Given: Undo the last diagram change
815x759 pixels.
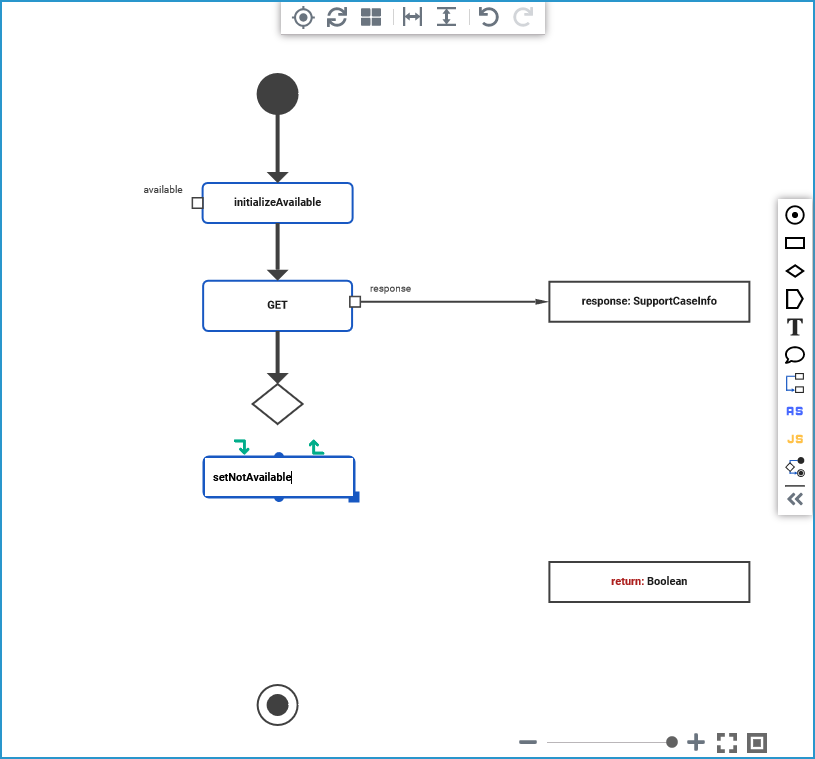Looking at the screenshot, I should 488,17.
